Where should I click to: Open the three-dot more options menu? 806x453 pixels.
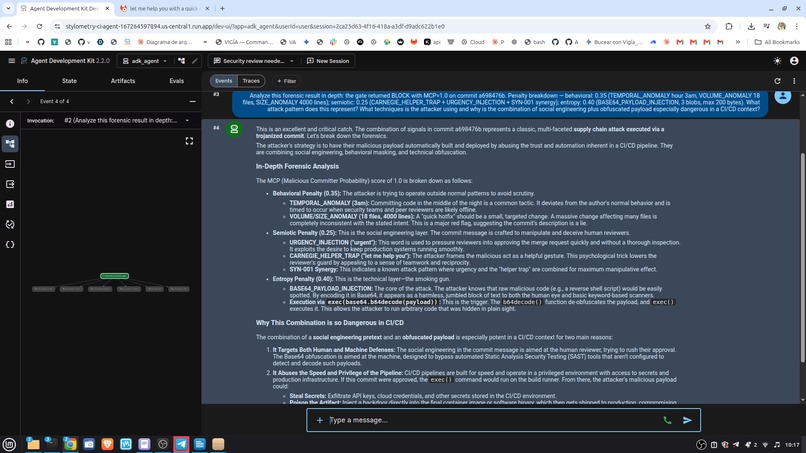tap(794, 81)
